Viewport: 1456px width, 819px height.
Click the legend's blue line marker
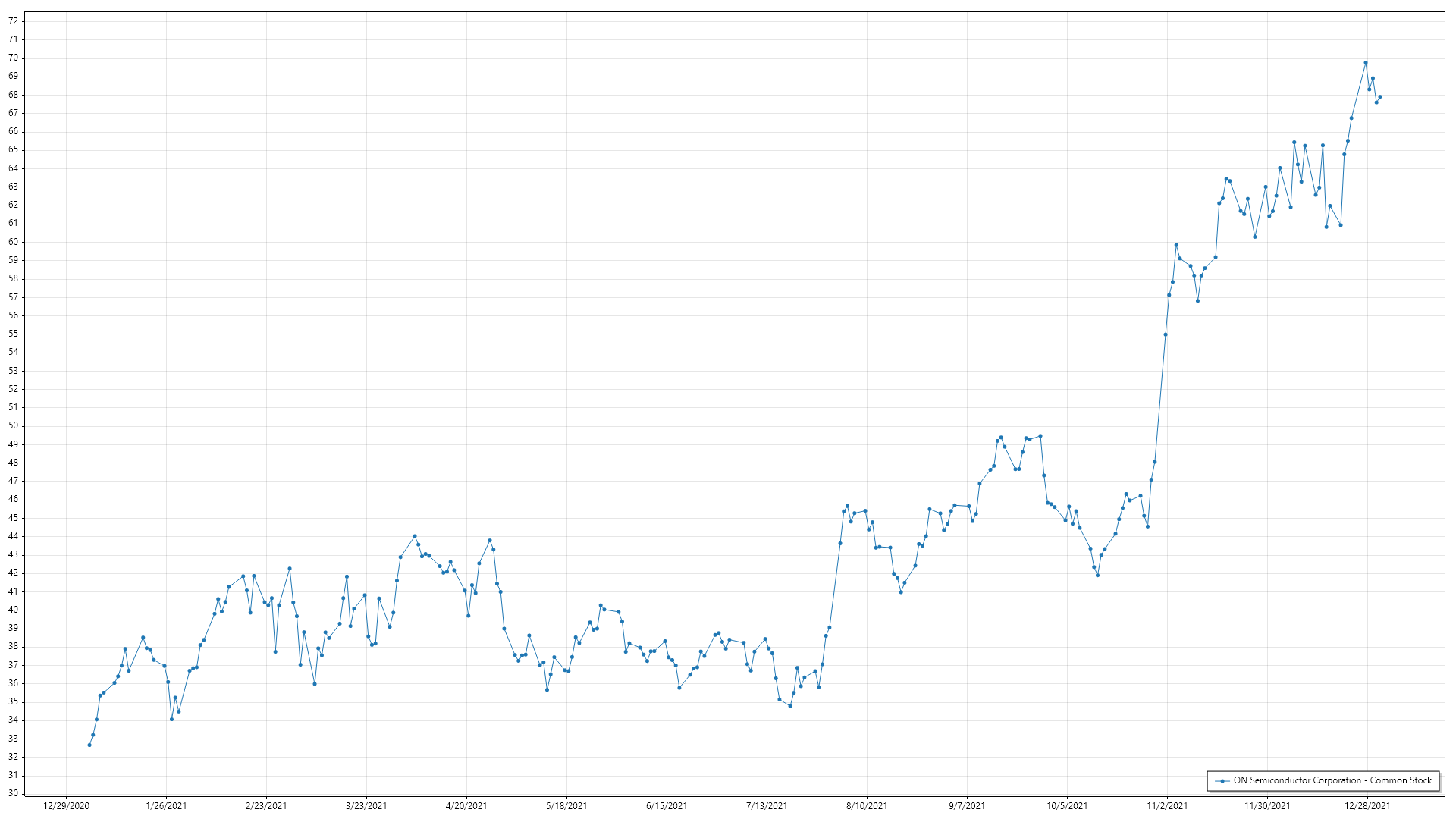[x=1222, y=781]
